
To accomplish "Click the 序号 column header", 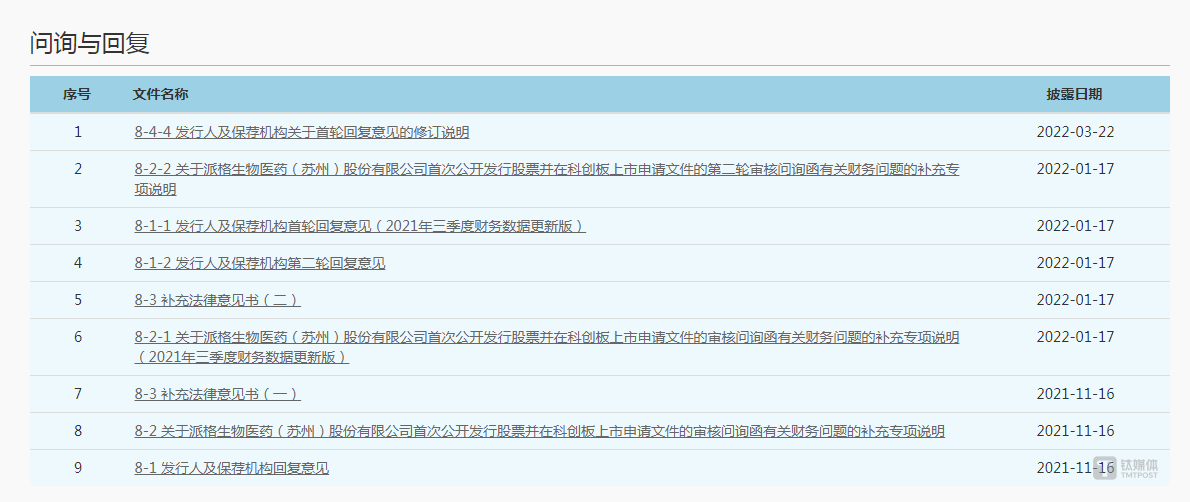I will tap(77, 95).
